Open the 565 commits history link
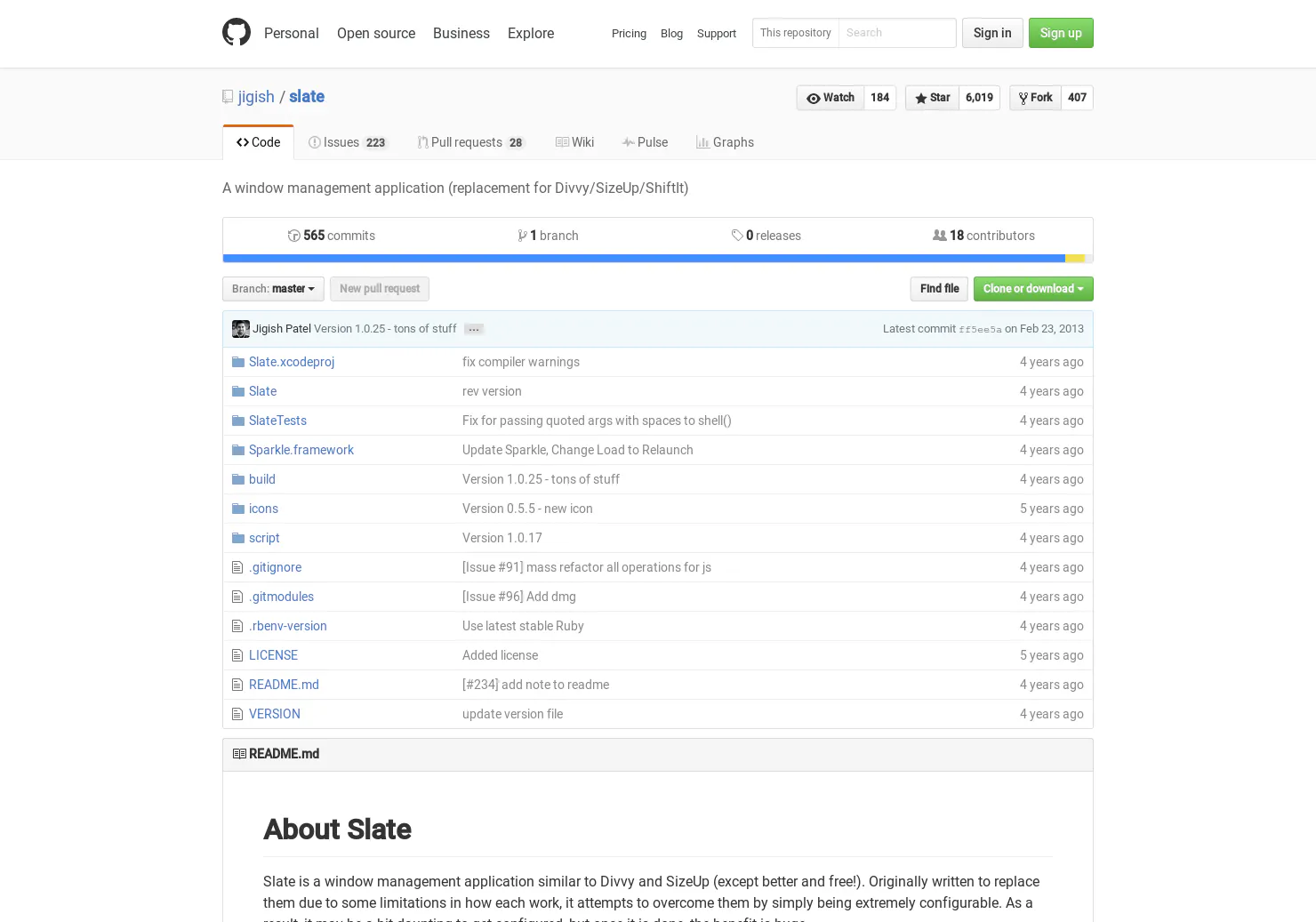 tap(332, 236)
